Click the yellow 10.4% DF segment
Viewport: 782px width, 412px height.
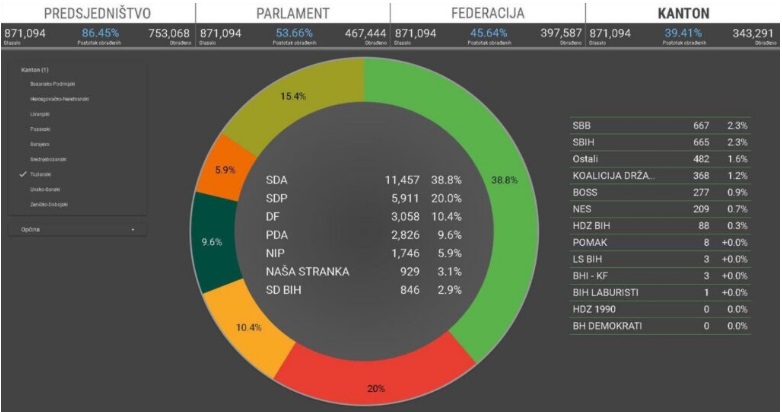(248, 328)
